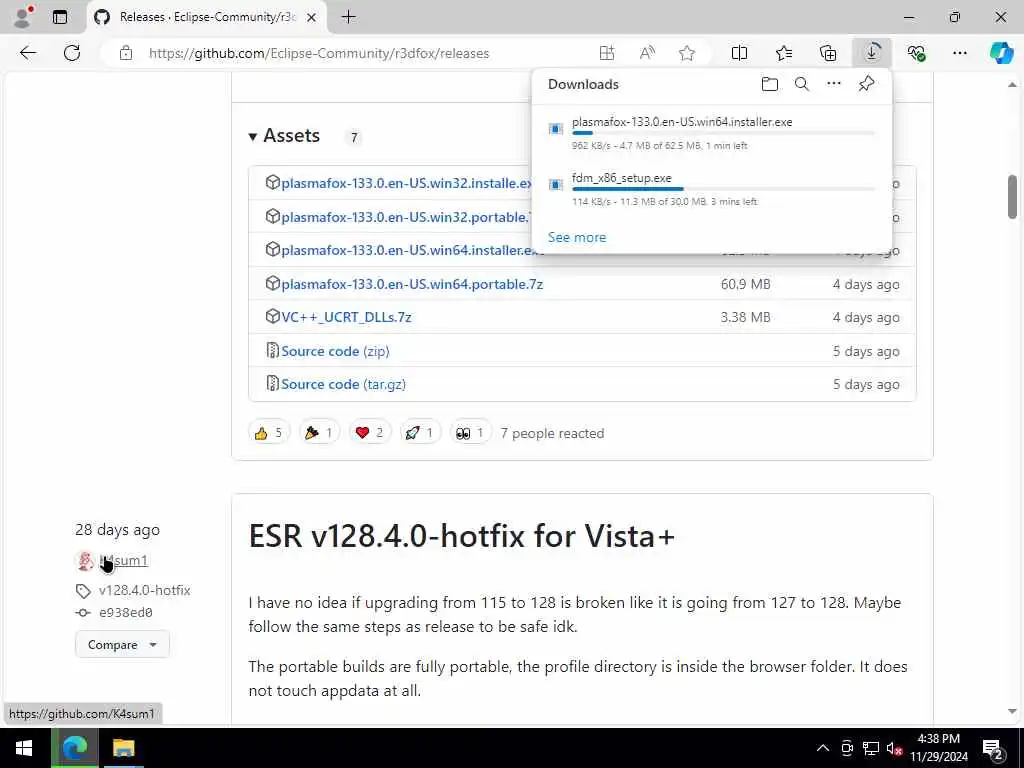
Task: Toggle the Downloads toolbar button
Action: coord(872,53)
